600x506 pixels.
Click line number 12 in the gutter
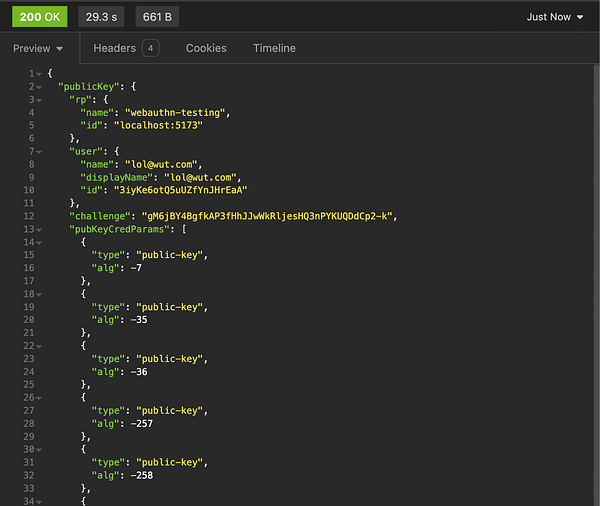(x=29, y=216)
